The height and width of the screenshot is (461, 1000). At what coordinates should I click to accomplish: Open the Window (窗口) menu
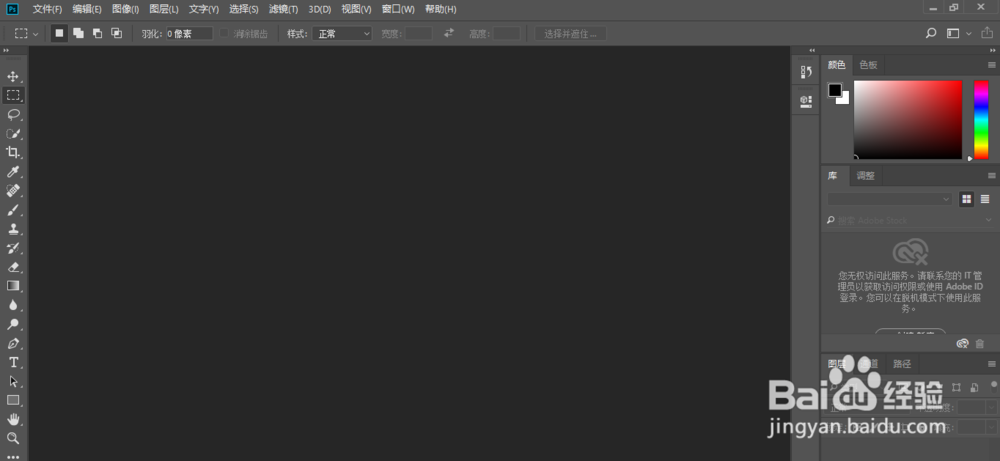click(398, 9)
